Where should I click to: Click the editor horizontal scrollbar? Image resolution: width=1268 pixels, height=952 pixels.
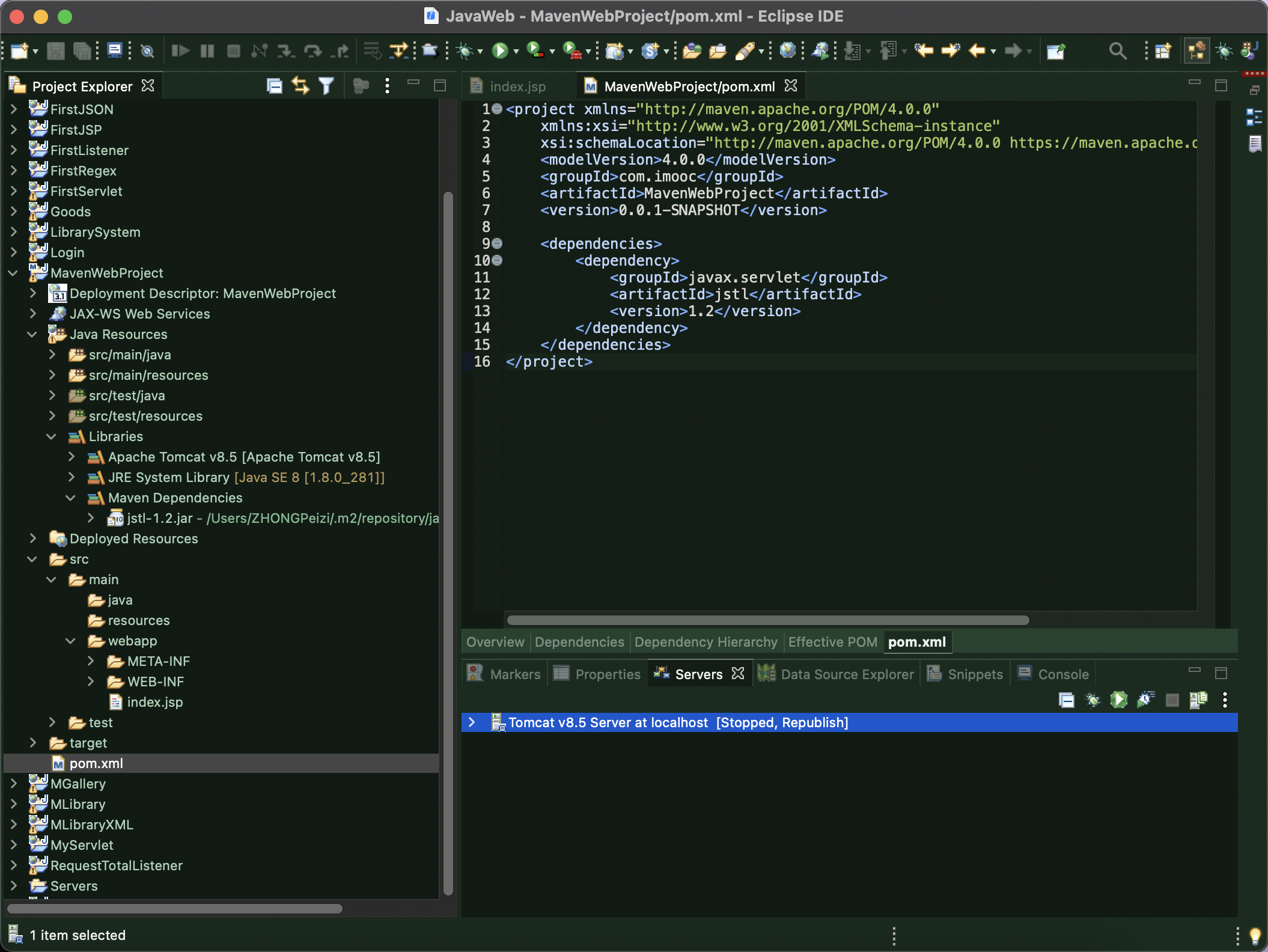point(767,620)
